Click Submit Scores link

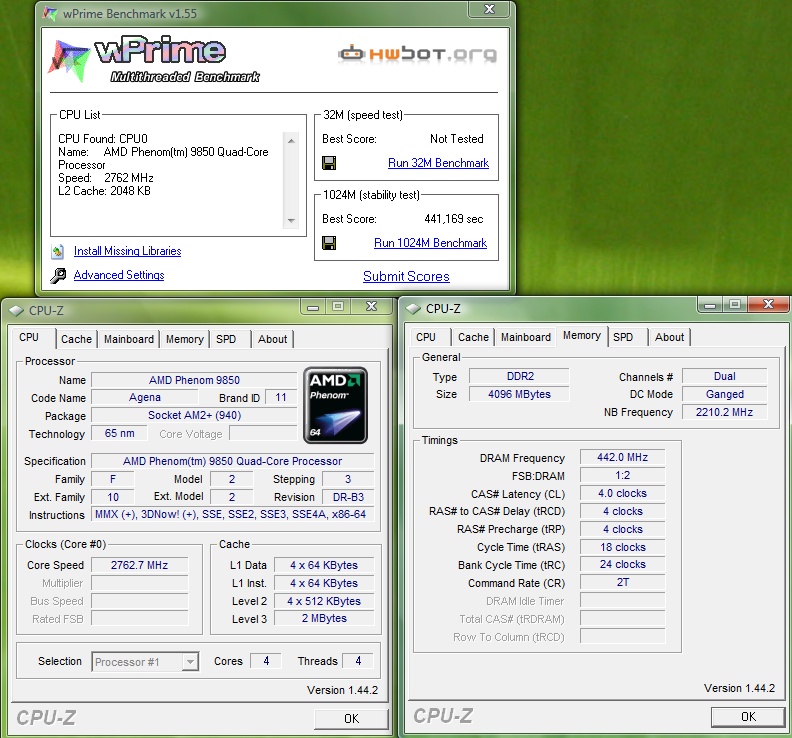click(406, 276)
